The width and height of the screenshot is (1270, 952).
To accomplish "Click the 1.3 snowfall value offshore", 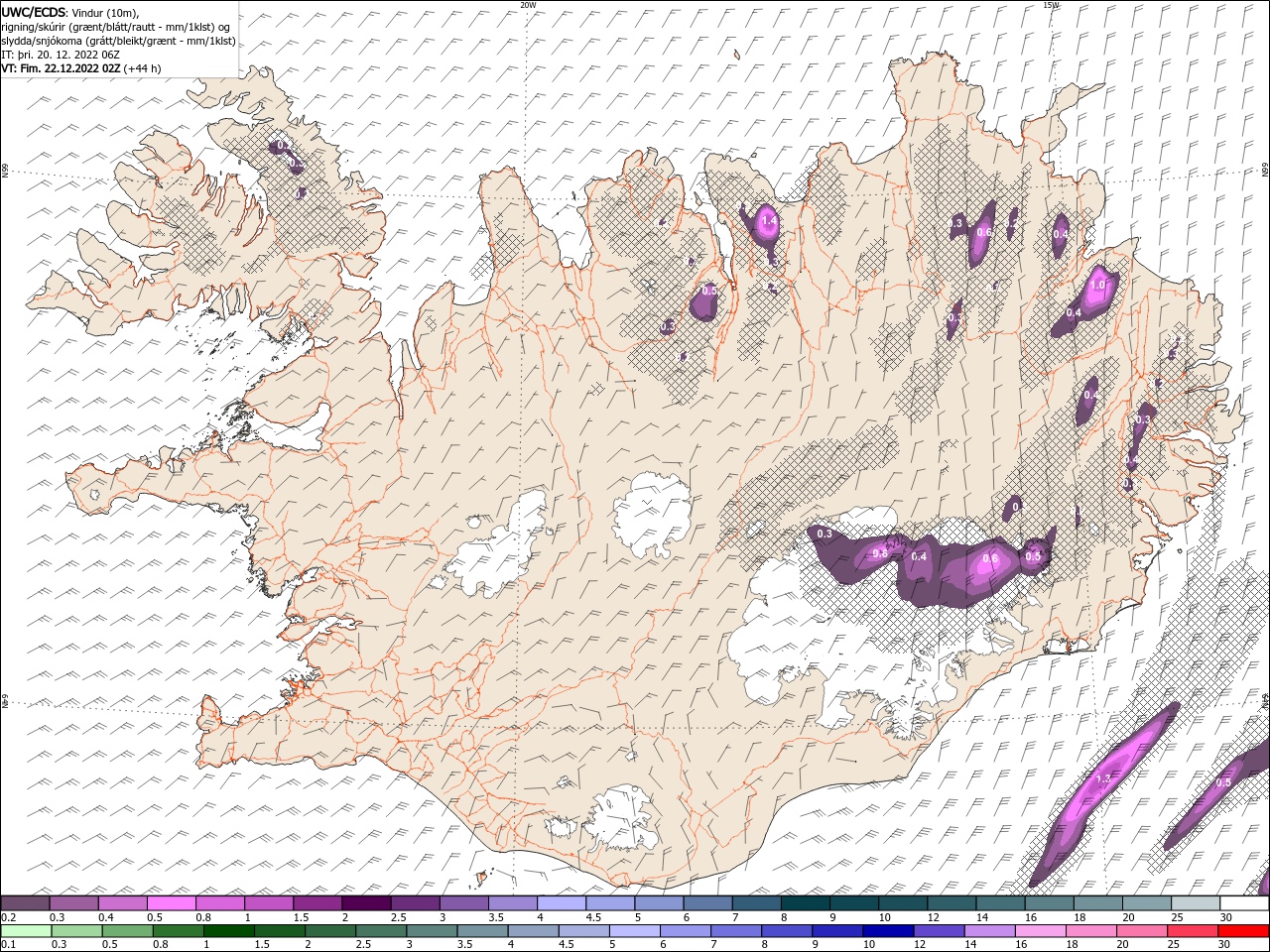I will click(x=1101, y=779).
